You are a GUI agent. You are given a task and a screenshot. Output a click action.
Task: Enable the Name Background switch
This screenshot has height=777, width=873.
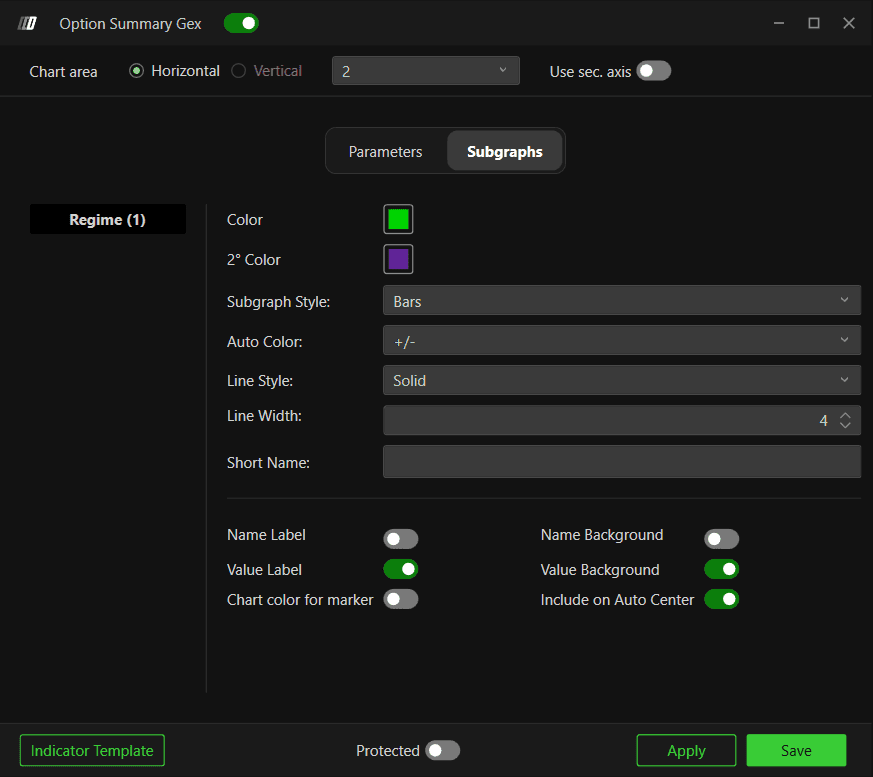click(x=722, y=539)
